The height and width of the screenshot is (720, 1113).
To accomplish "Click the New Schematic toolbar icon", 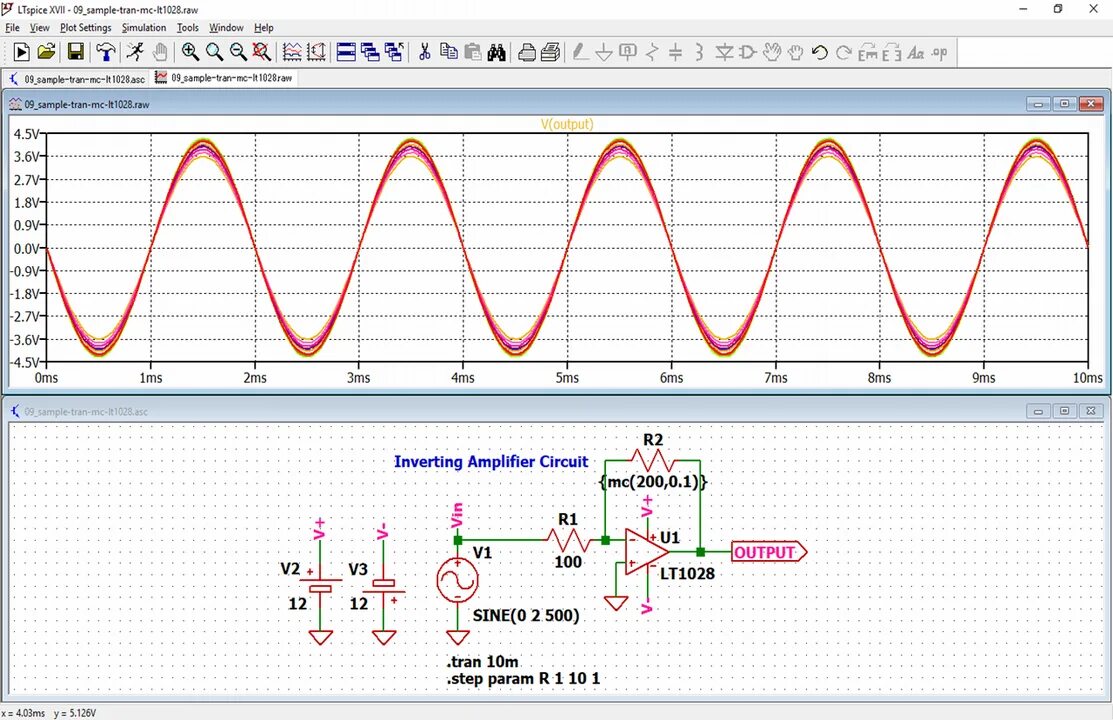I will [x=21, y=52].
